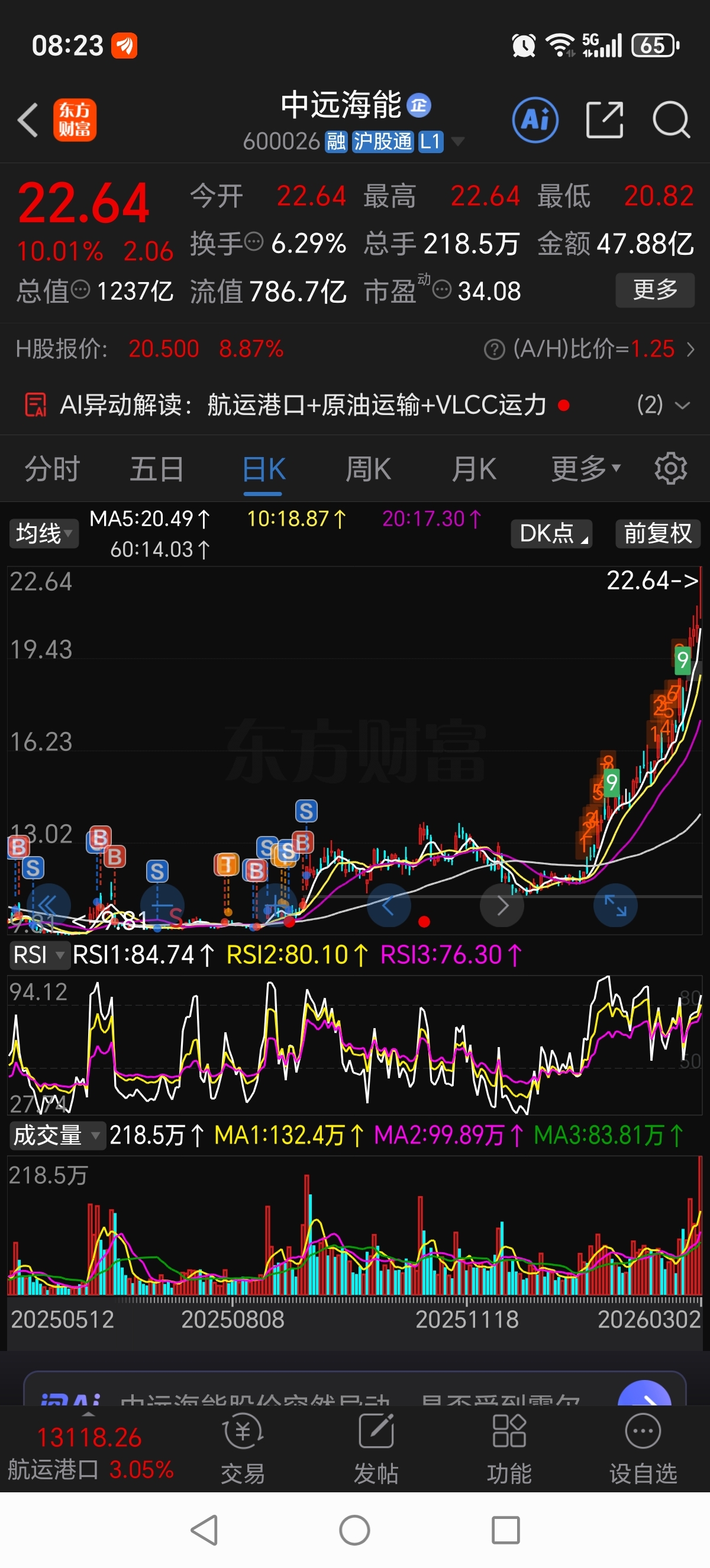This screenshot has width=710, height=1568.
Task: Switch to 五日 tab
Action: [157, 469]
